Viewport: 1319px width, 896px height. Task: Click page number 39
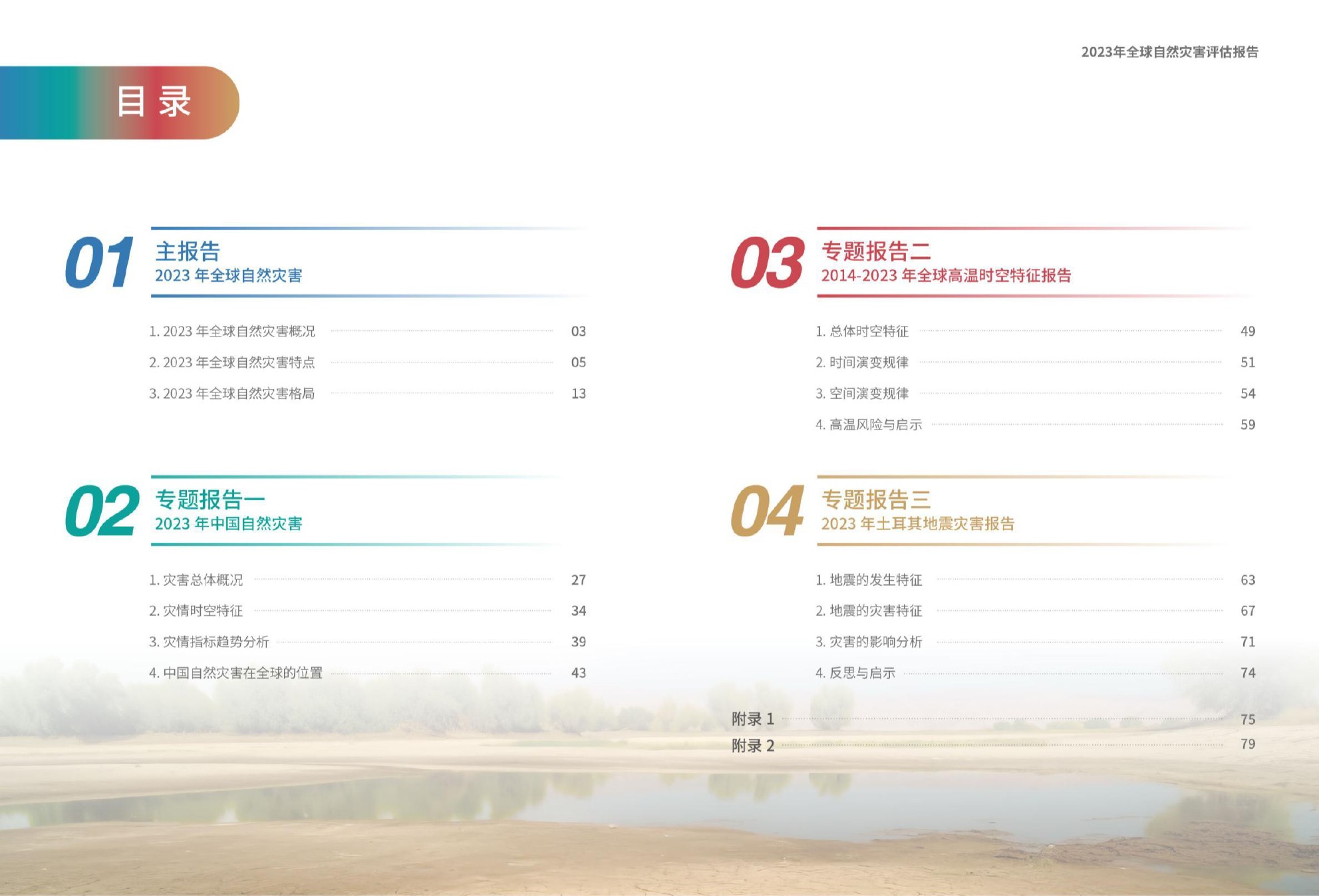[579, 642]
